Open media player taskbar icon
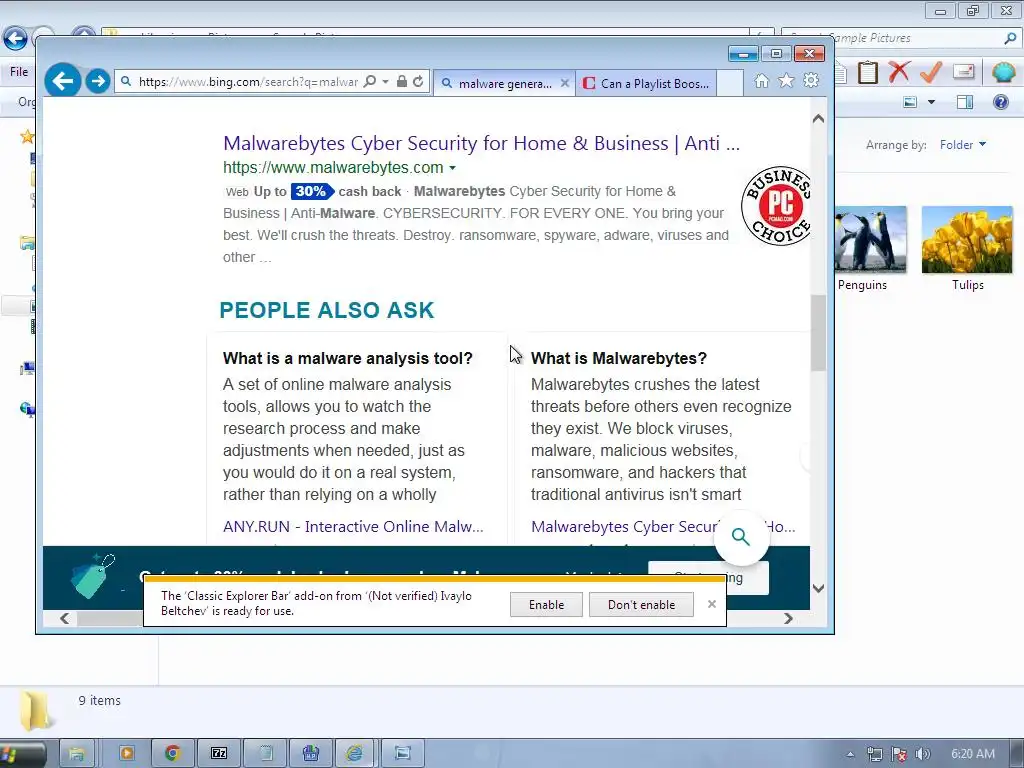Image resolution: width=1024 pixels, height=768 pixels. pyautogui.click(x=127, y=754)
